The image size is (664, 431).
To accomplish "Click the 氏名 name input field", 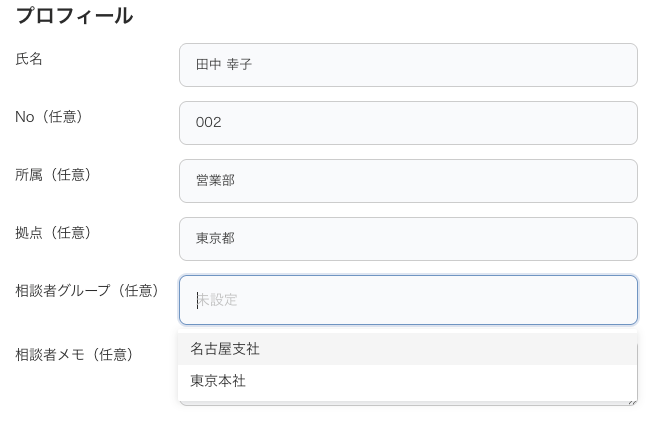I will click(x=408, y=65).
